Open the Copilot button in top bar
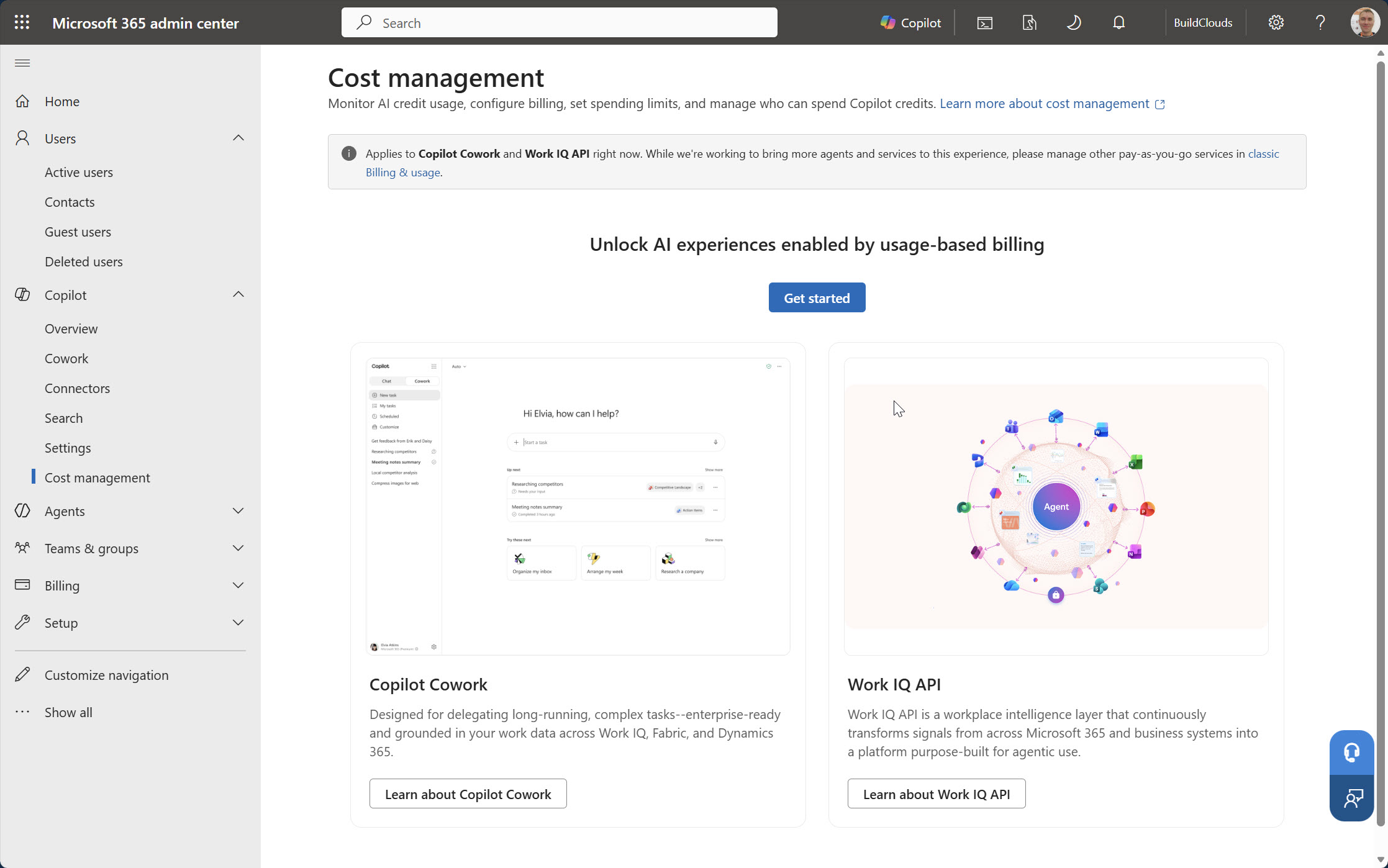1388x868 pixels. (x=910, y=23)
